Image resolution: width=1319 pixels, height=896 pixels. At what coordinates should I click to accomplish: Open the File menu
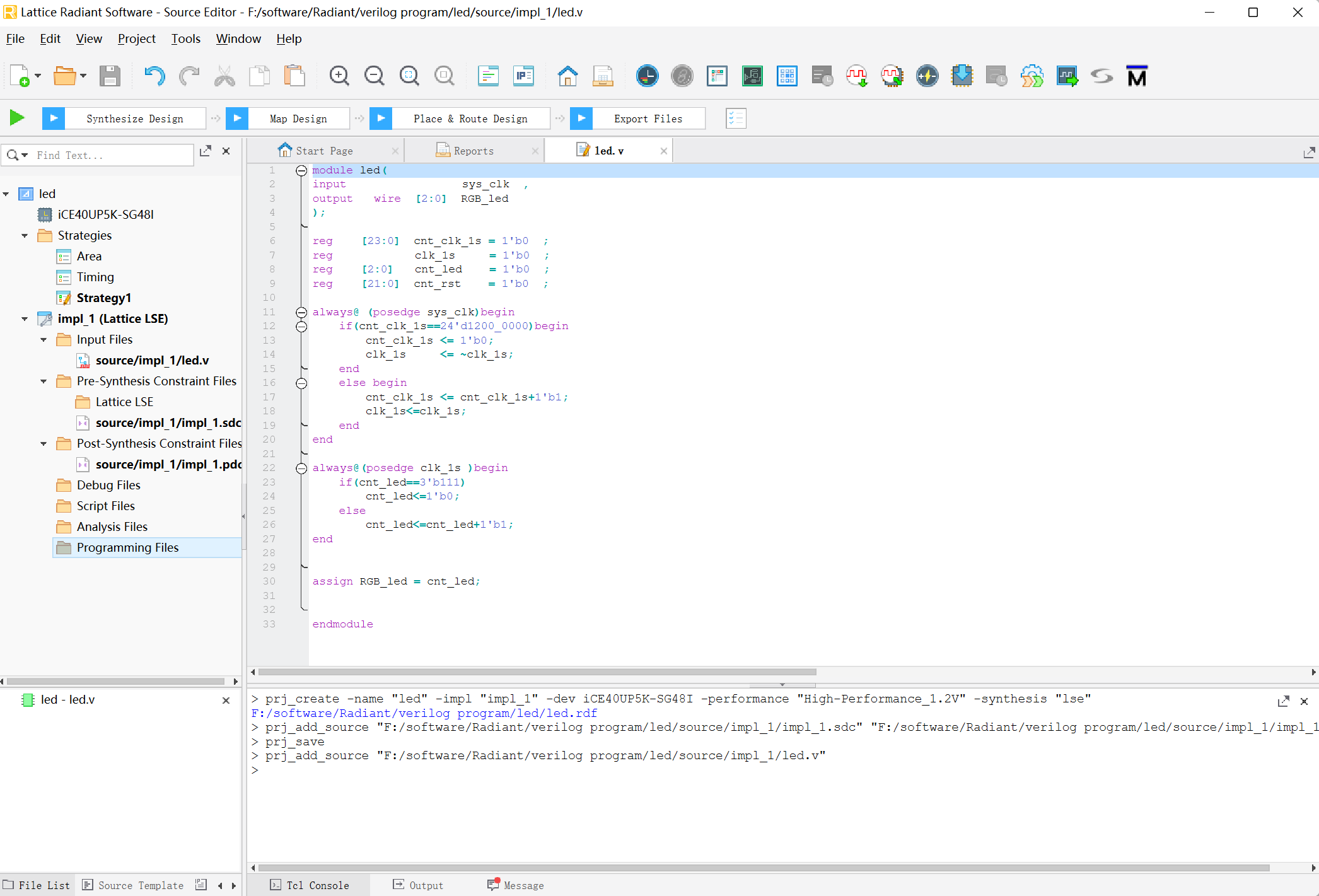15,38
